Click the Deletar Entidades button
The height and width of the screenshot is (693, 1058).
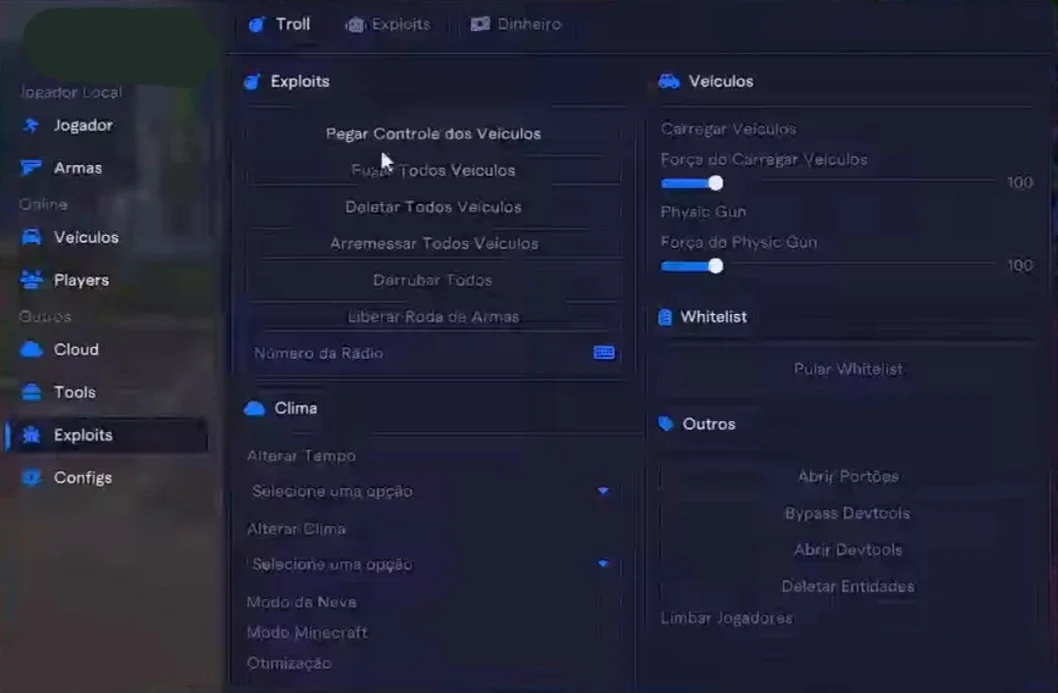pos(847,586)
